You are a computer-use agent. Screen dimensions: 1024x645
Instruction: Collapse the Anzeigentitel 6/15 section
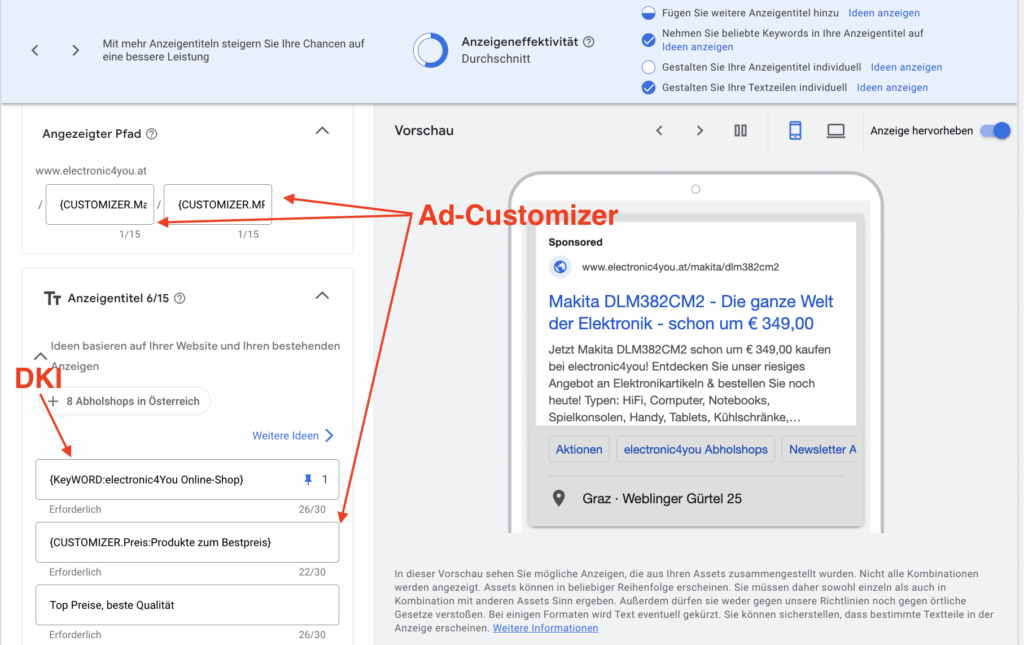[x=321, y=296]
